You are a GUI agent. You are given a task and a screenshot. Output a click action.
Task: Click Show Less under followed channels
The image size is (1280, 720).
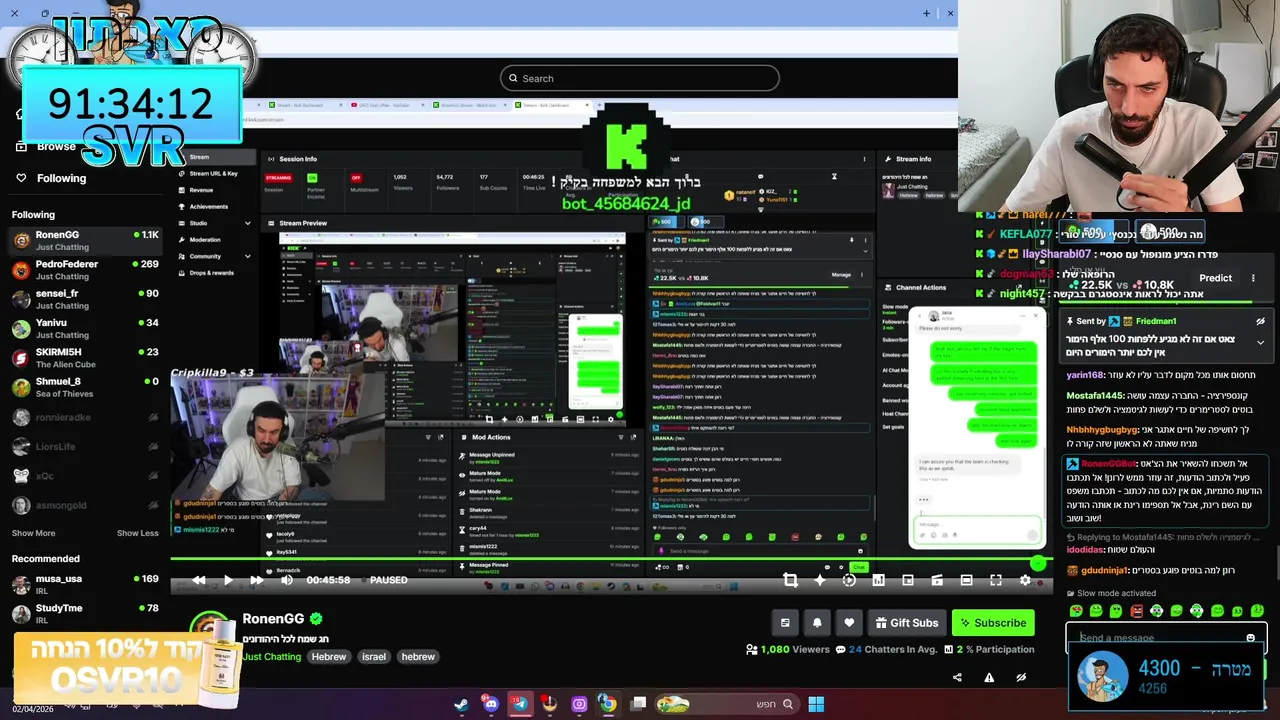coord(138,533)
